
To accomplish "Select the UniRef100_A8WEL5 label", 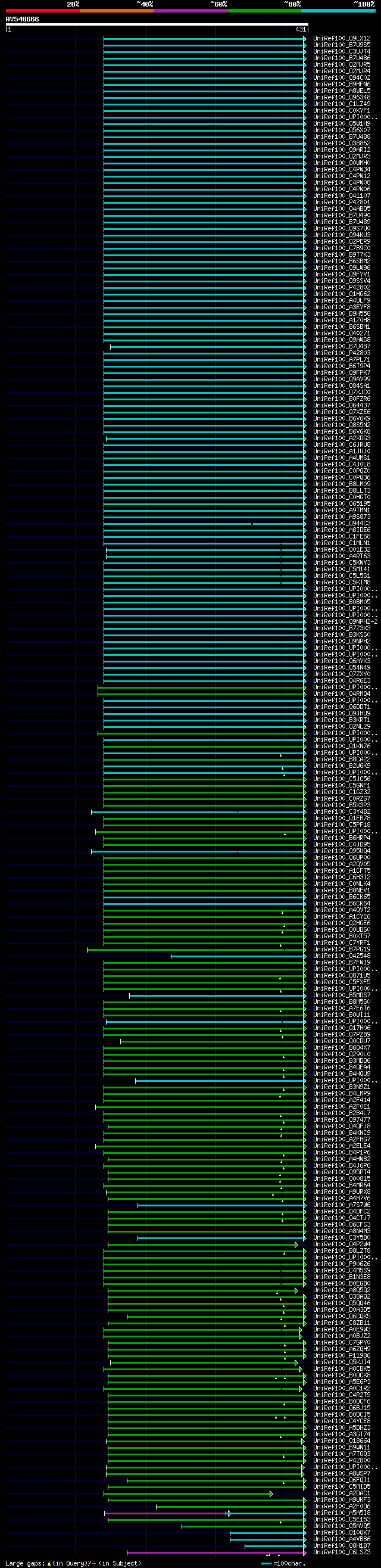I will (342, 91).
